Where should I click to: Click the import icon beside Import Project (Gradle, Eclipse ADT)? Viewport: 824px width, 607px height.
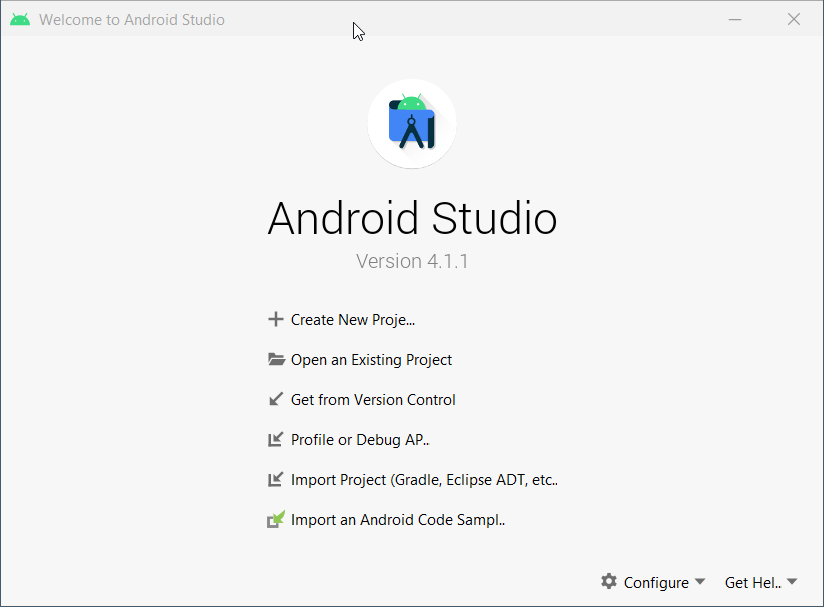point(275,479)
